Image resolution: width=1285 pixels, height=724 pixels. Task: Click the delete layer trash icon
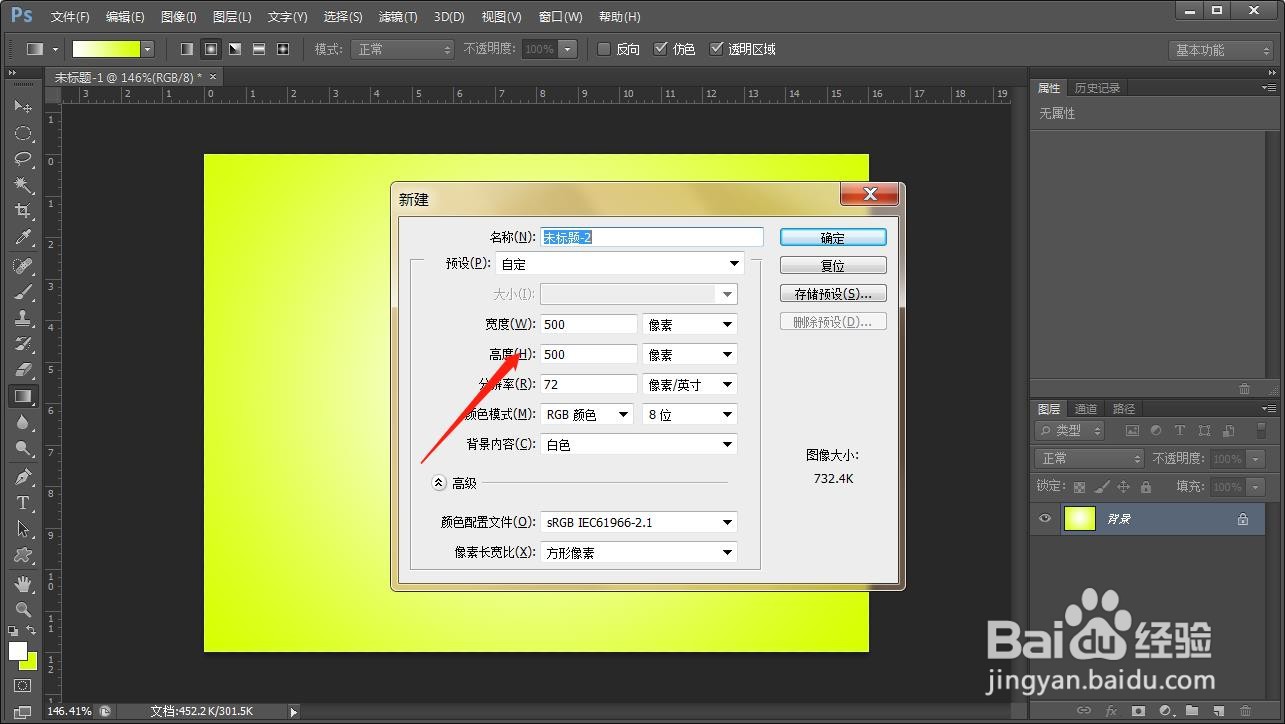pyautogui.click(x=1245, y=711)
